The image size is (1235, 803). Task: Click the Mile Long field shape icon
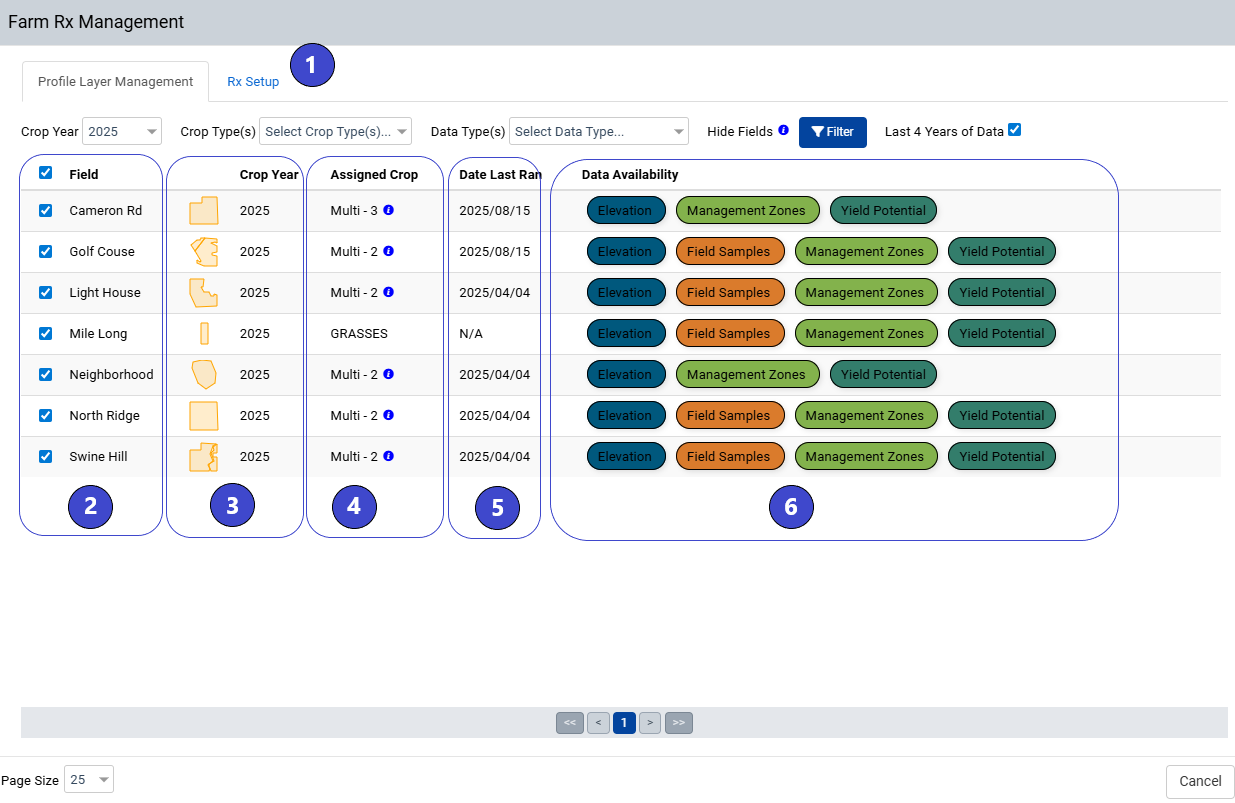point(204,334)
